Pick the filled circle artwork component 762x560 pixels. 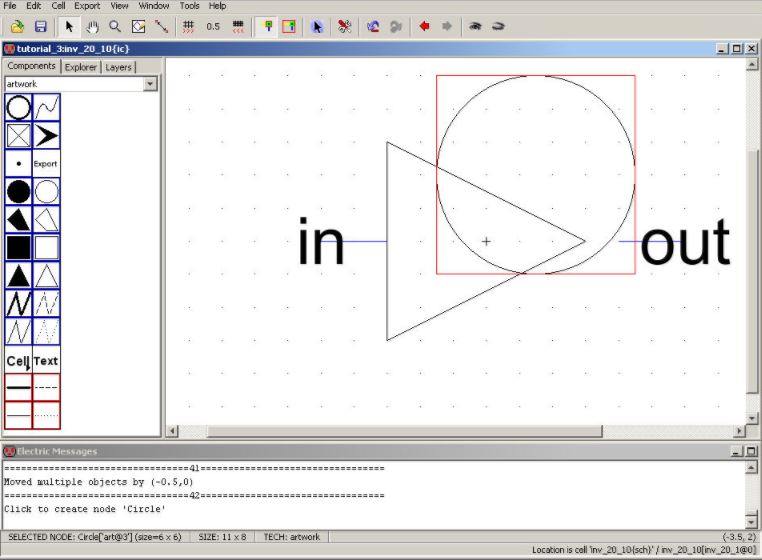pos(18,191)
